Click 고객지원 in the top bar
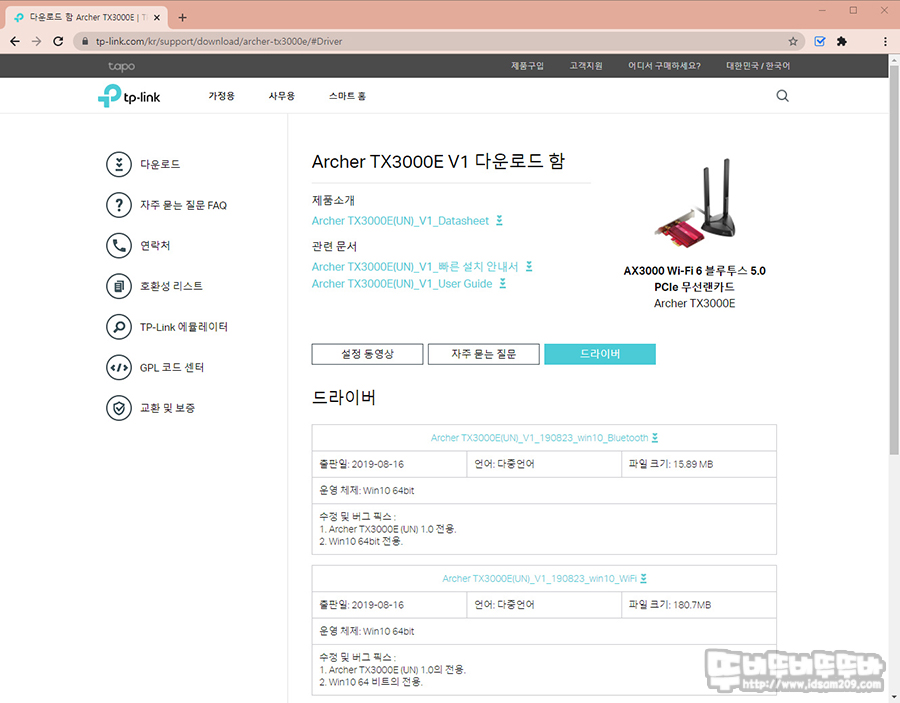 coord(586,66)
